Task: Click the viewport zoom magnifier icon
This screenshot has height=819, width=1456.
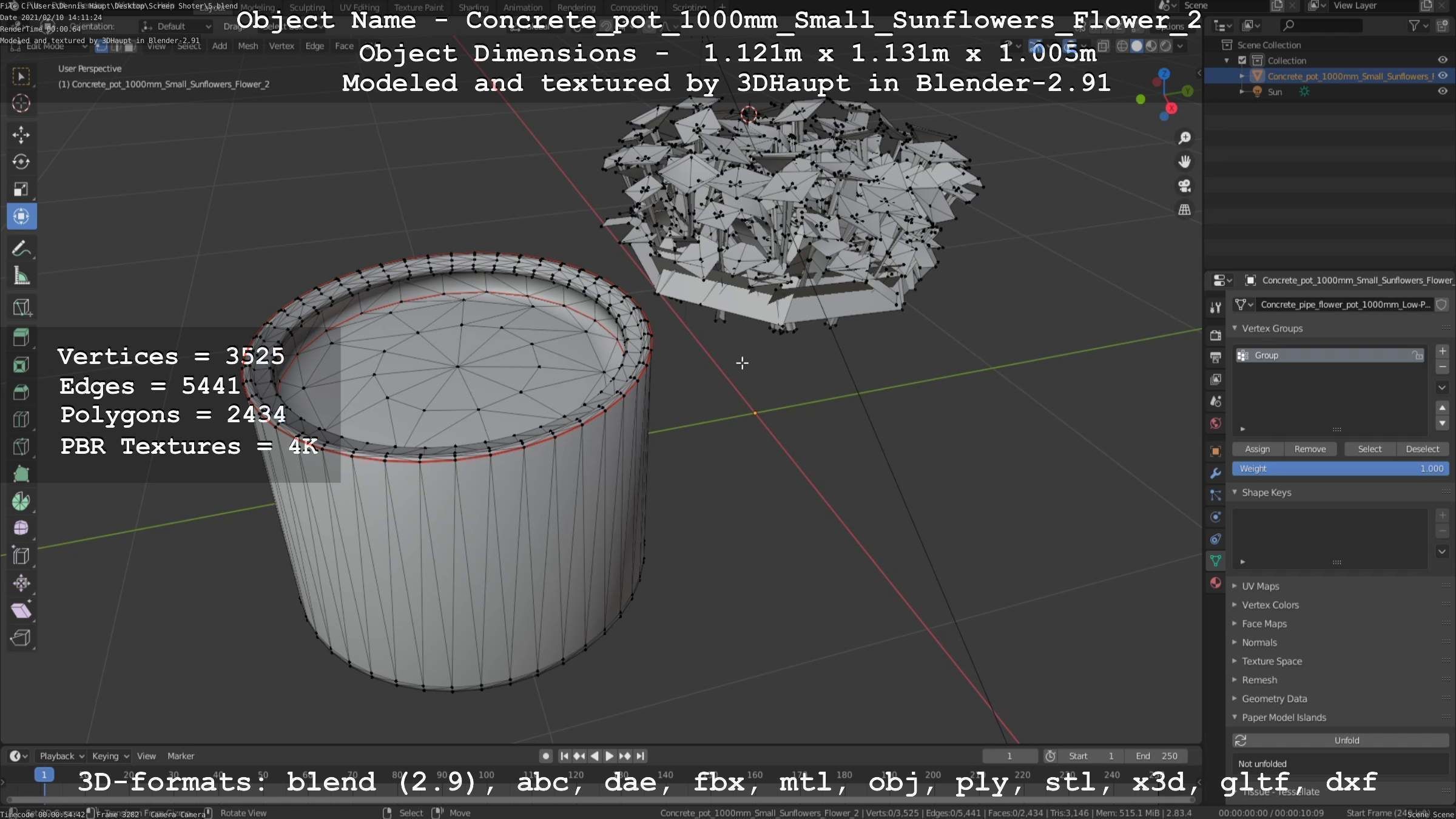Action: coord(1184,138)
